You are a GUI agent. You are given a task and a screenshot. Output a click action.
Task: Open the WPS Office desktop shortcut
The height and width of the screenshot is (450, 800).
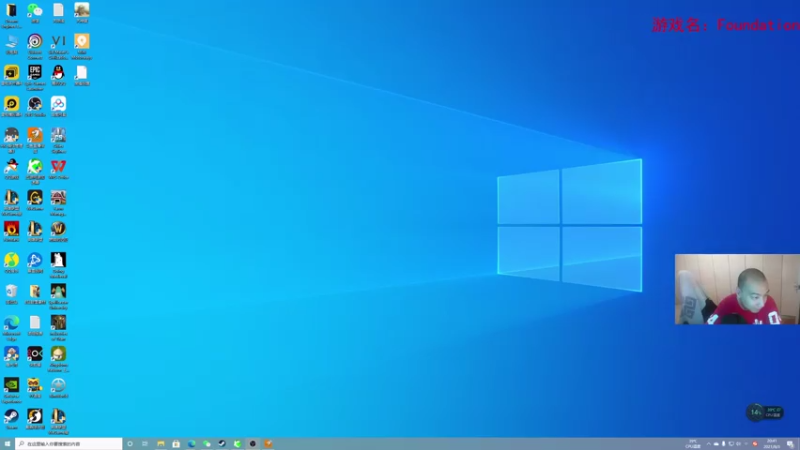[58, 169]
